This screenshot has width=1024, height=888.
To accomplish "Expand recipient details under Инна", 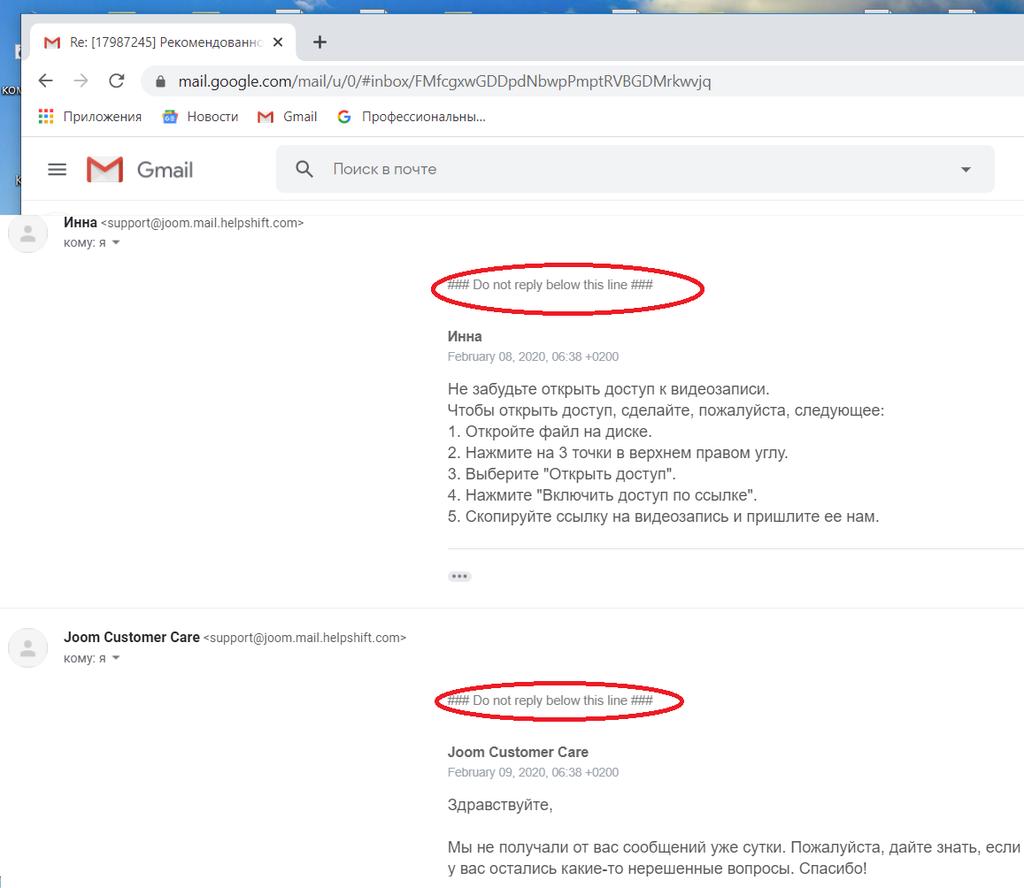I will pyautogui.click(x=116, y=243).
